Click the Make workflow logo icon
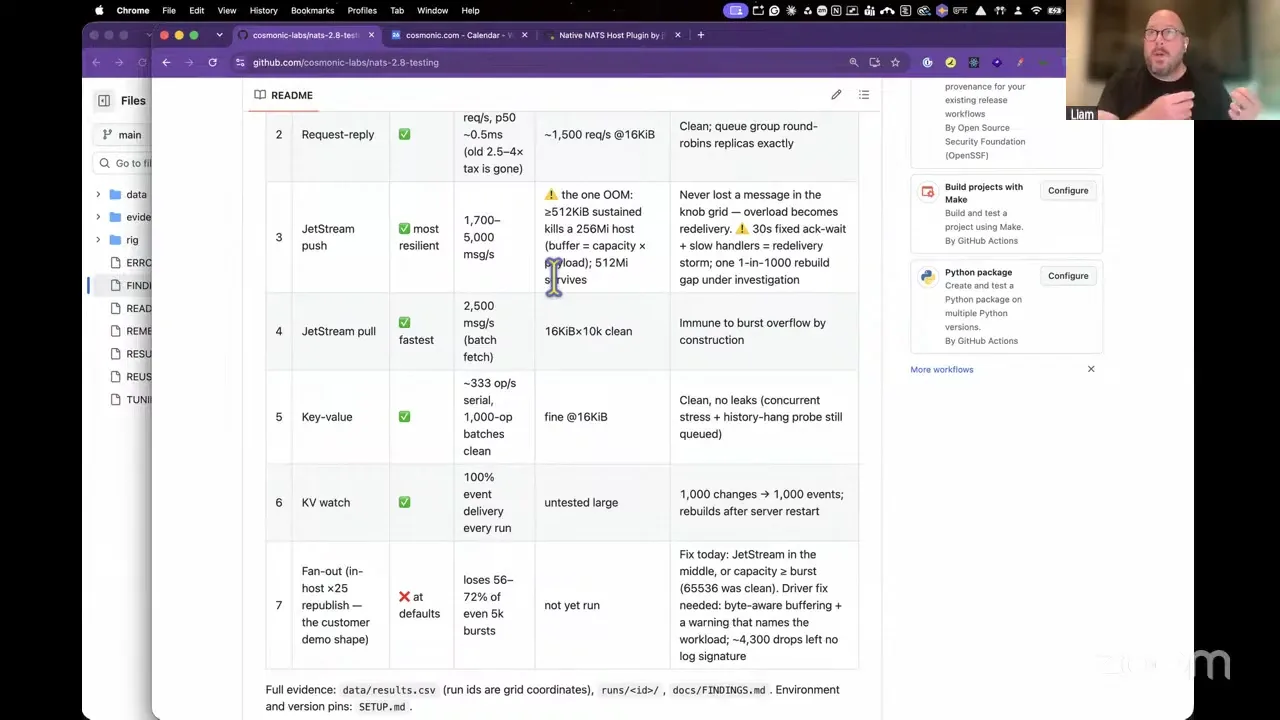Viewport: 1280px width, 720px height. click(x=927, y=191)
